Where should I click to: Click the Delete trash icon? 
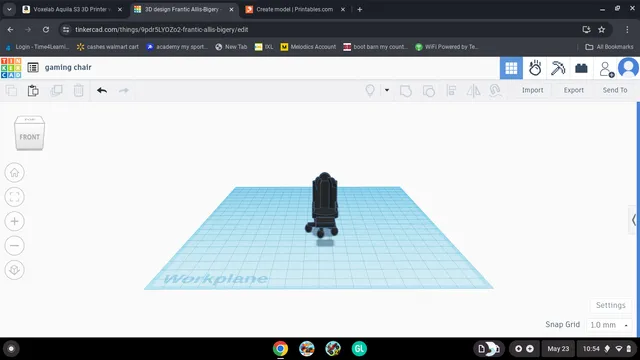tap(78, 90)
